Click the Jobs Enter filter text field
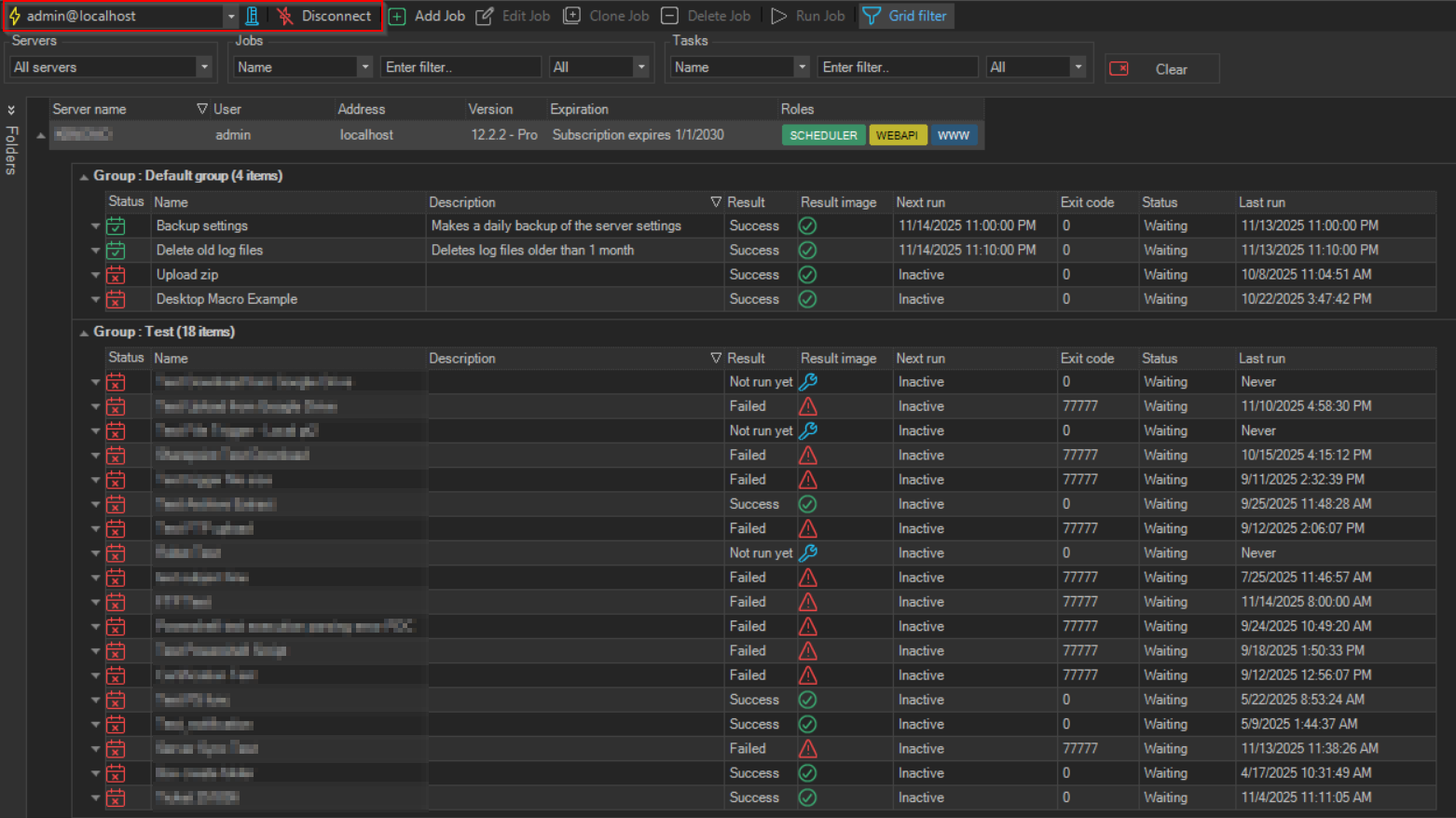This screenshot has height=818, width=1456. pos(460,67)
